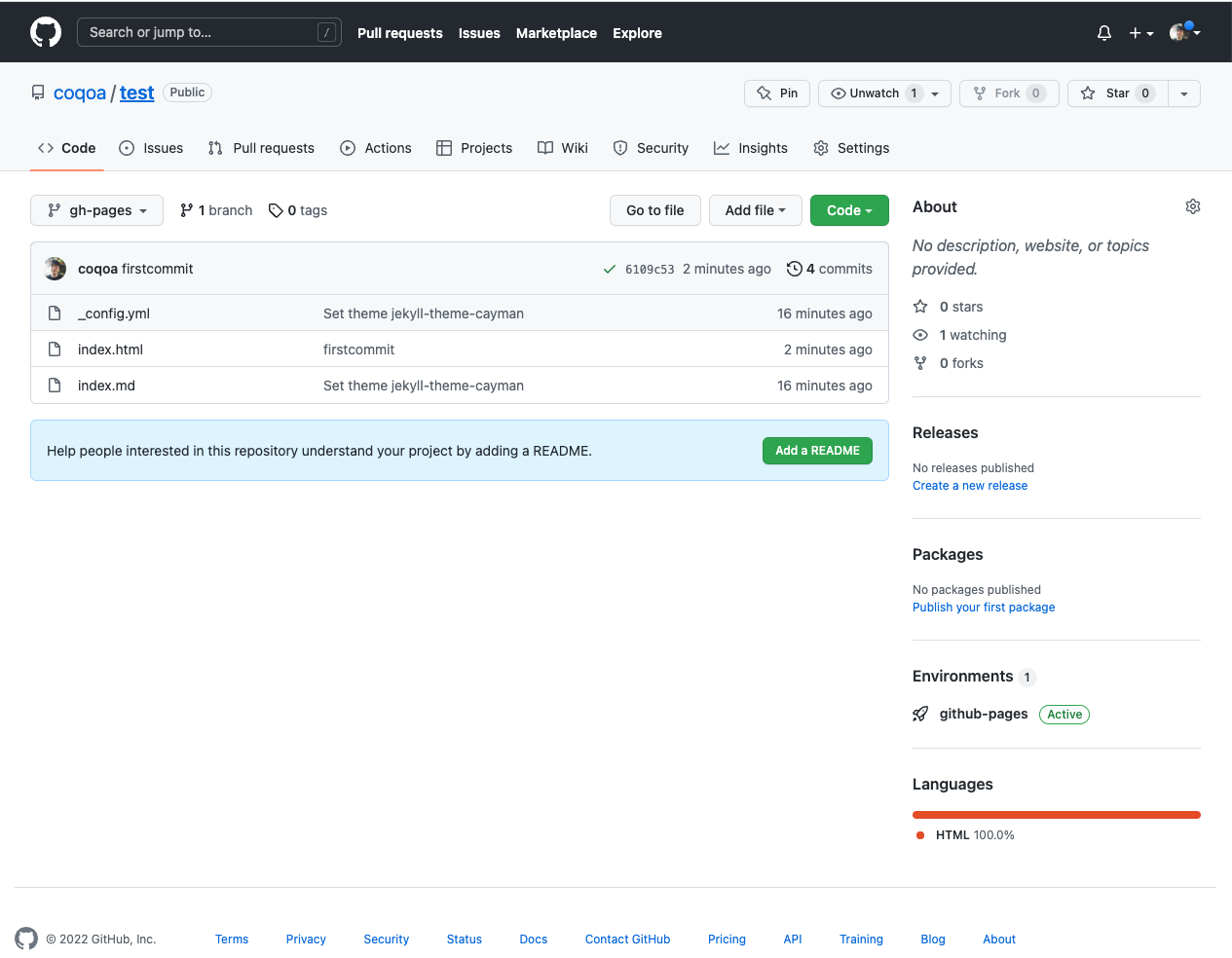1232x958 pixels.
Task: Open Issues in top navigation
Action: (x=479, y=33)
